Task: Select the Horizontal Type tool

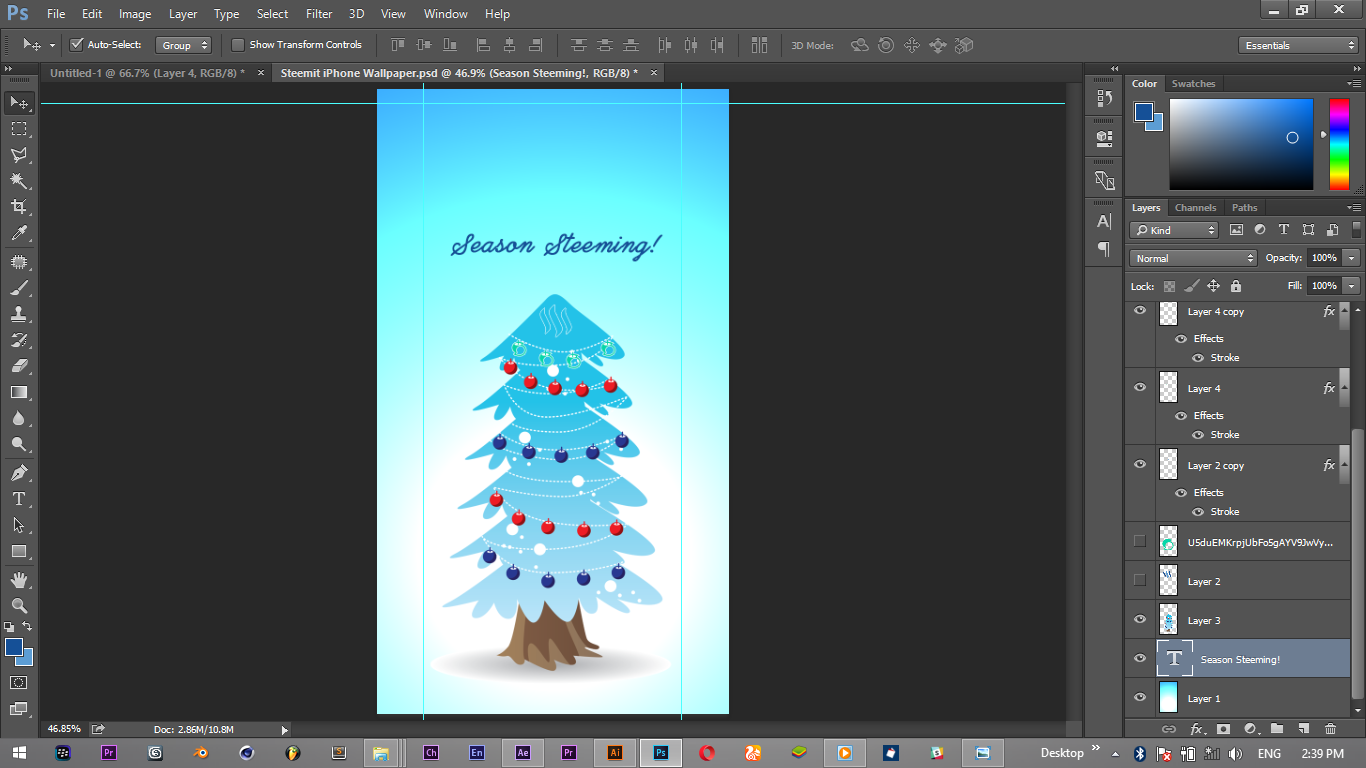Action: pyautogui.click(x=19, y=499)
